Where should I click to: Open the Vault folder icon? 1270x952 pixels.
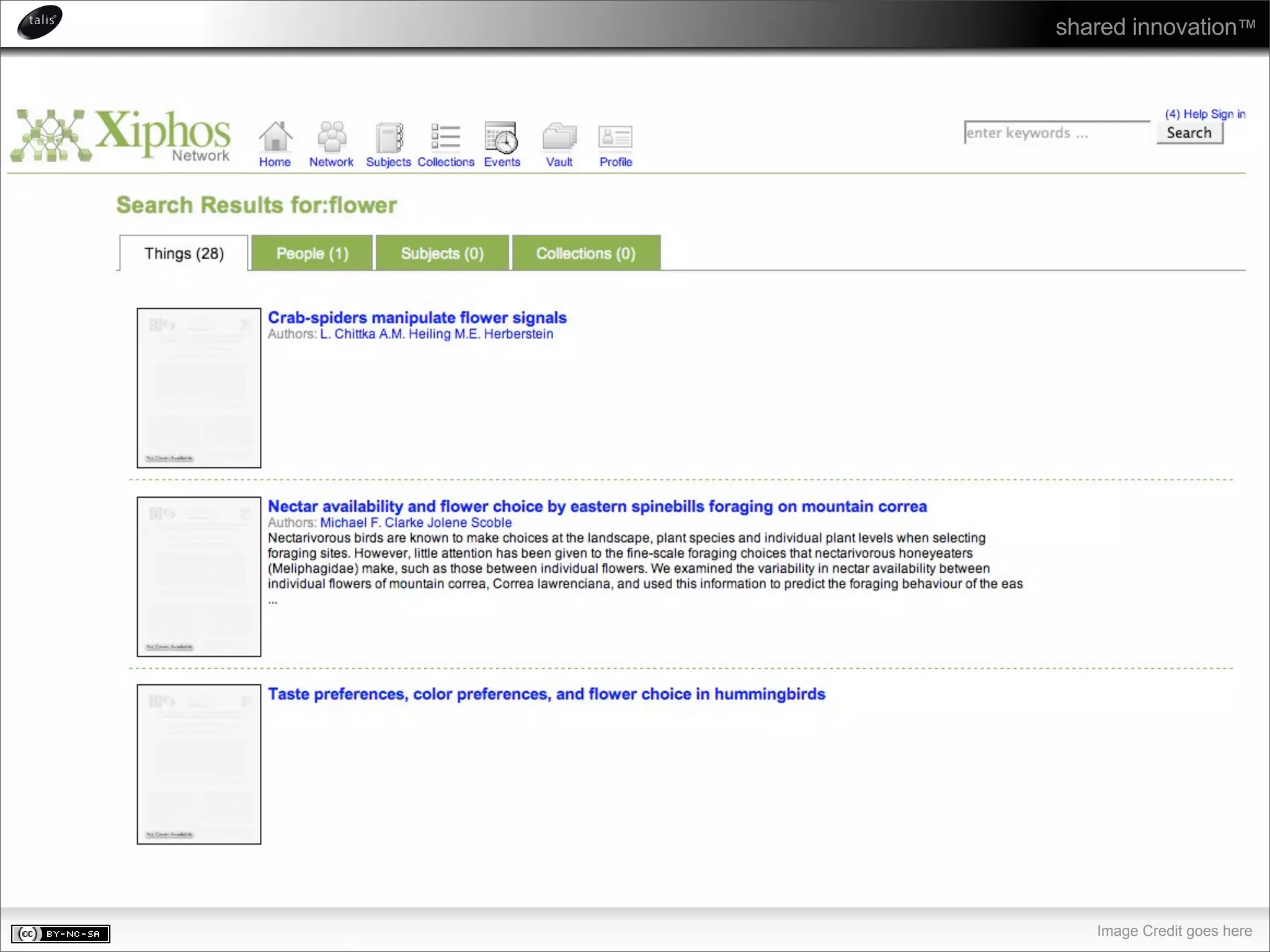559,136
